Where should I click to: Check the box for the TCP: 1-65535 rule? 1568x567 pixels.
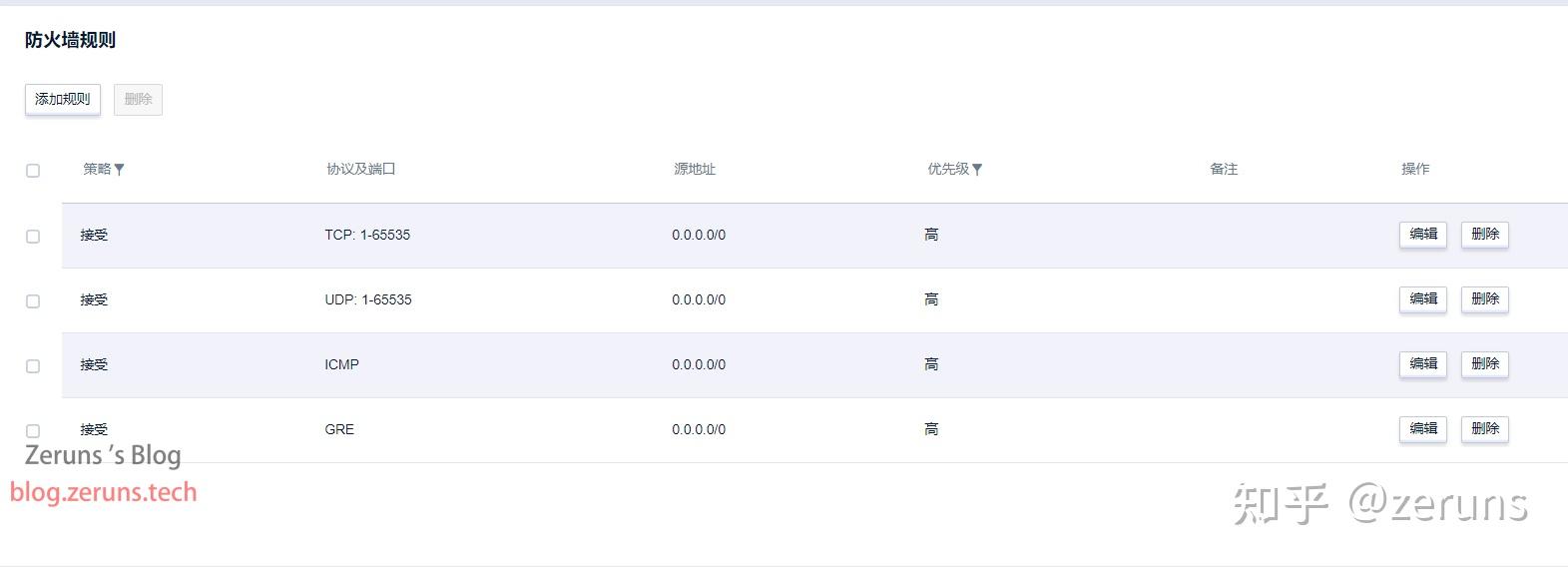click(33, 237)
